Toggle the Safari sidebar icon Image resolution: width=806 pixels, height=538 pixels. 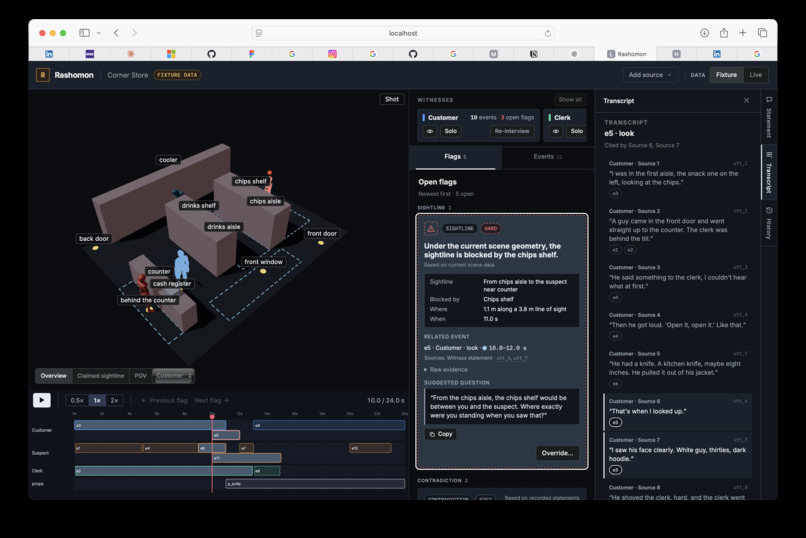click(84, 33)
